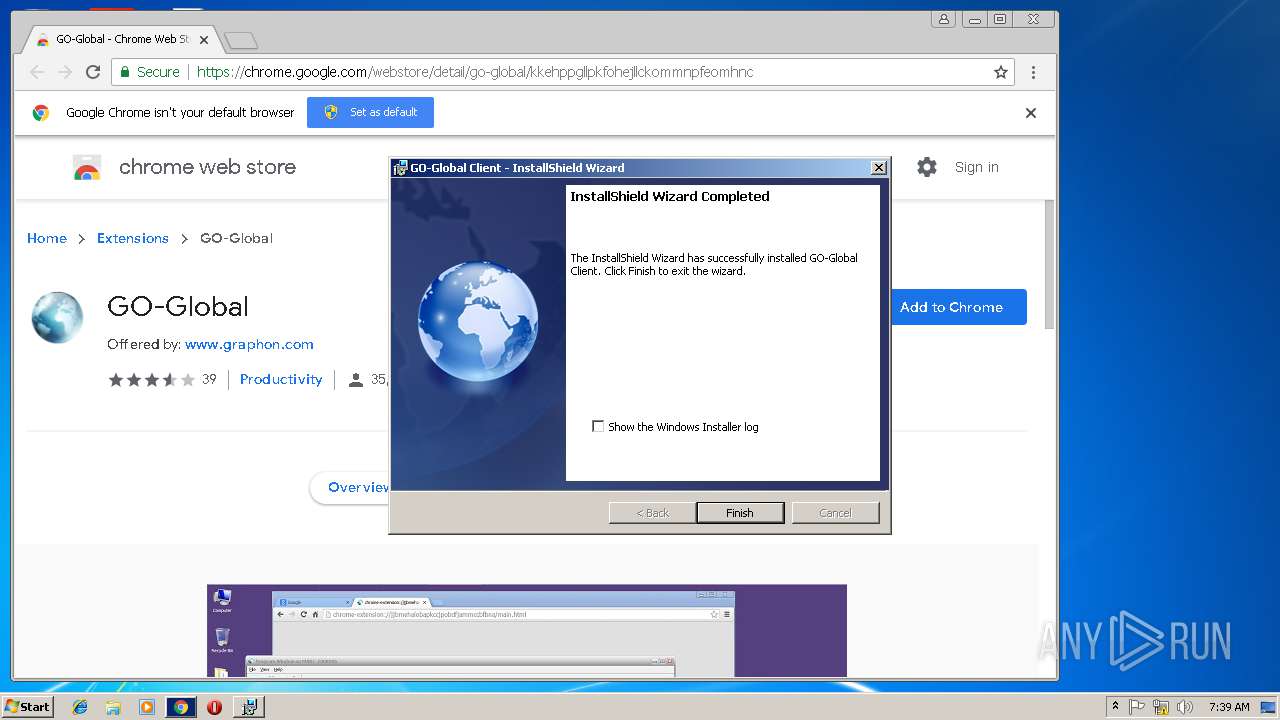Dismiss the default browser infobar
Image resolution: width=1280 pixels, height=720 pixels.
[x=1031, y=113]
